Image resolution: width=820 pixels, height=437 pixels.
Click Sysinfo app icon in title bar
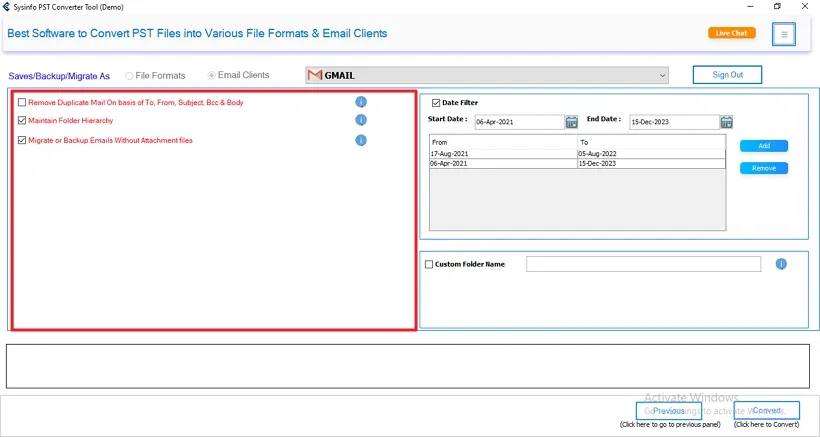point(6,7)
